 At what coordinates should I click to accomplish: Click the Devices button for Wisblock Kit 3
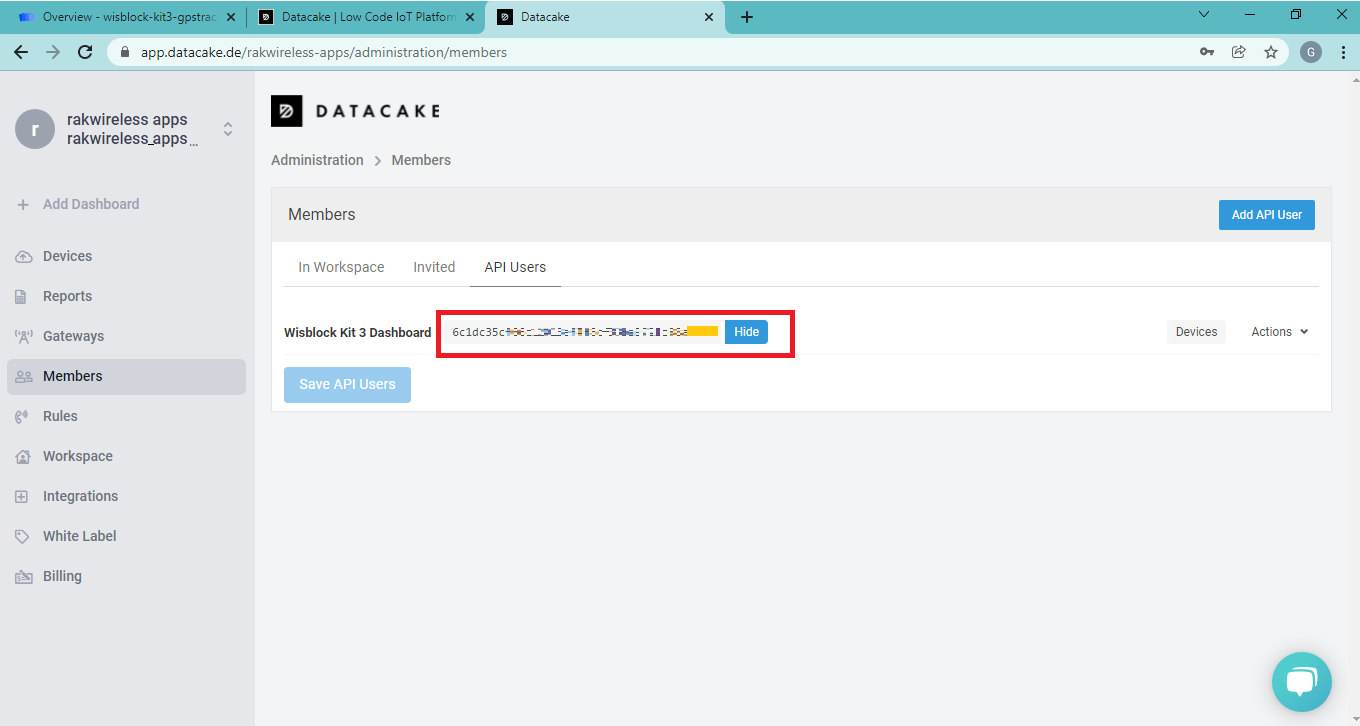[1196, 332]
